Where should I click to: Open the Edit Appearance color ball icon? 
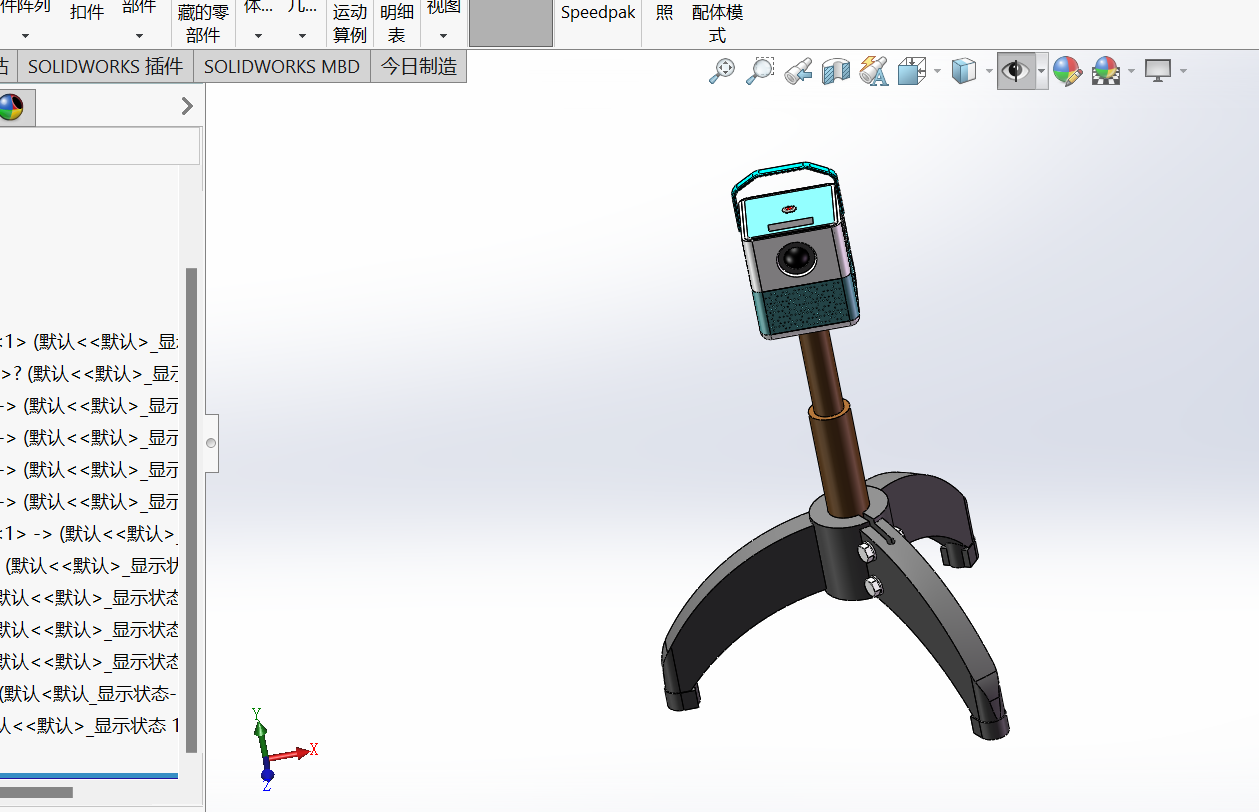(1067, 71)
